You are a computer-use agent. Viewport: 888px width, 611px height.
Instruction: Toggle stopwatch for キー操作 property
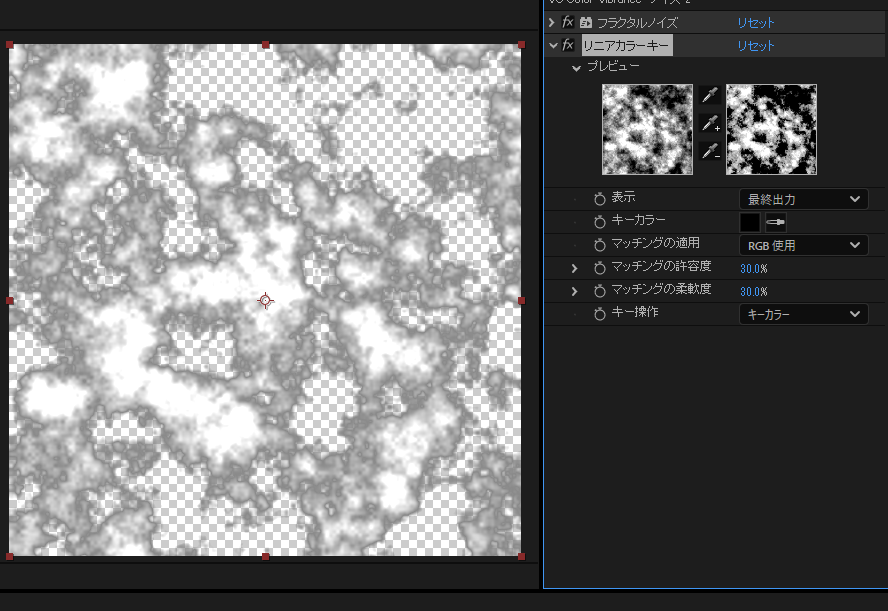coord(600,314)
